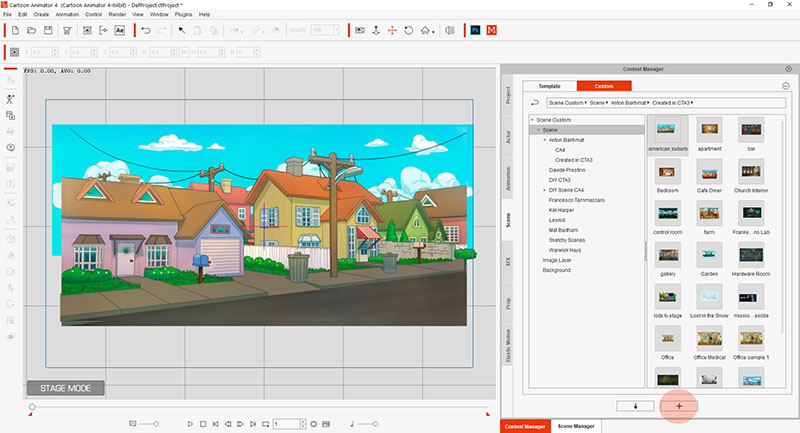The image size is (800, 433).
Task: Select the red move crosshair tool
Action: pyautogui.click(x=392, y=31)
